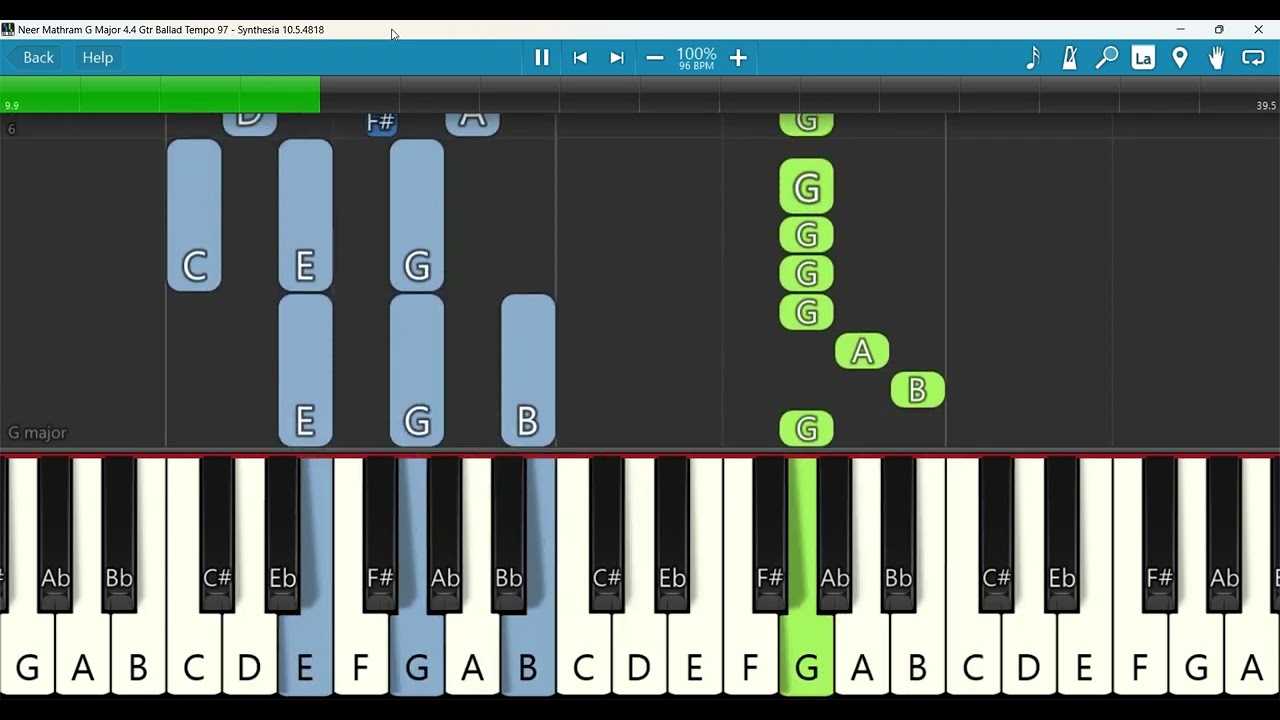The height and width of the screenshot is (720, 1280).
Task: Skip back to the previous measure
Action: pyautogui.click(x=580, y=58)
